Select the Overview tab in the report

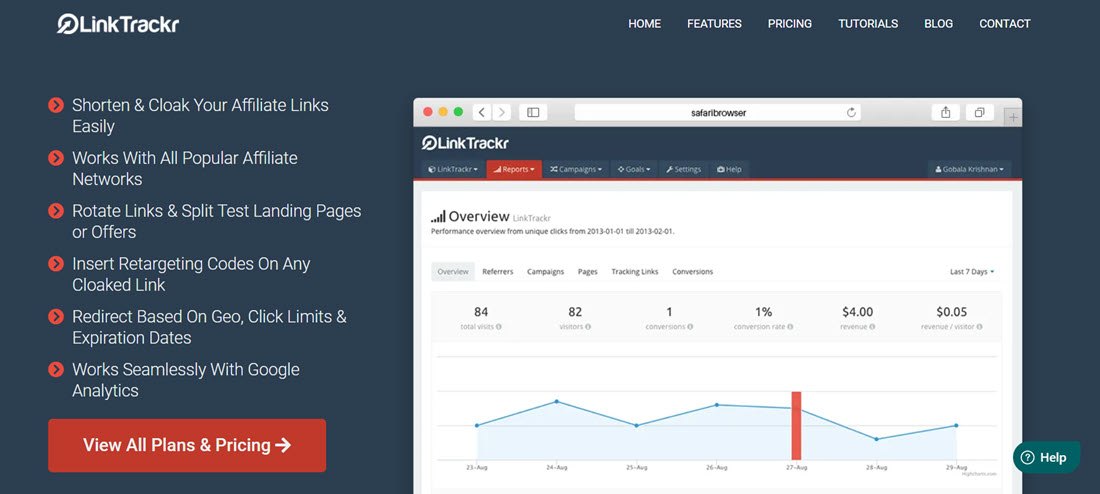452,272
